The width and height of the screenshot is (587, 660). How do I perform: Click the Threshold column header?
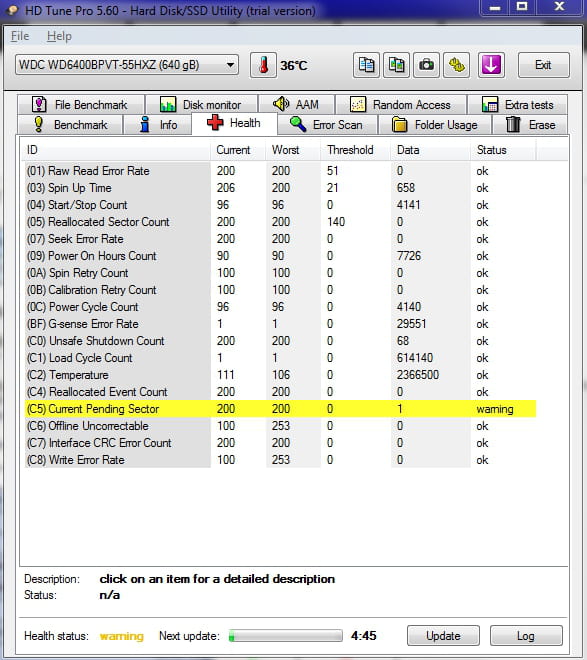pyautogui.click(x=355, y=150)
